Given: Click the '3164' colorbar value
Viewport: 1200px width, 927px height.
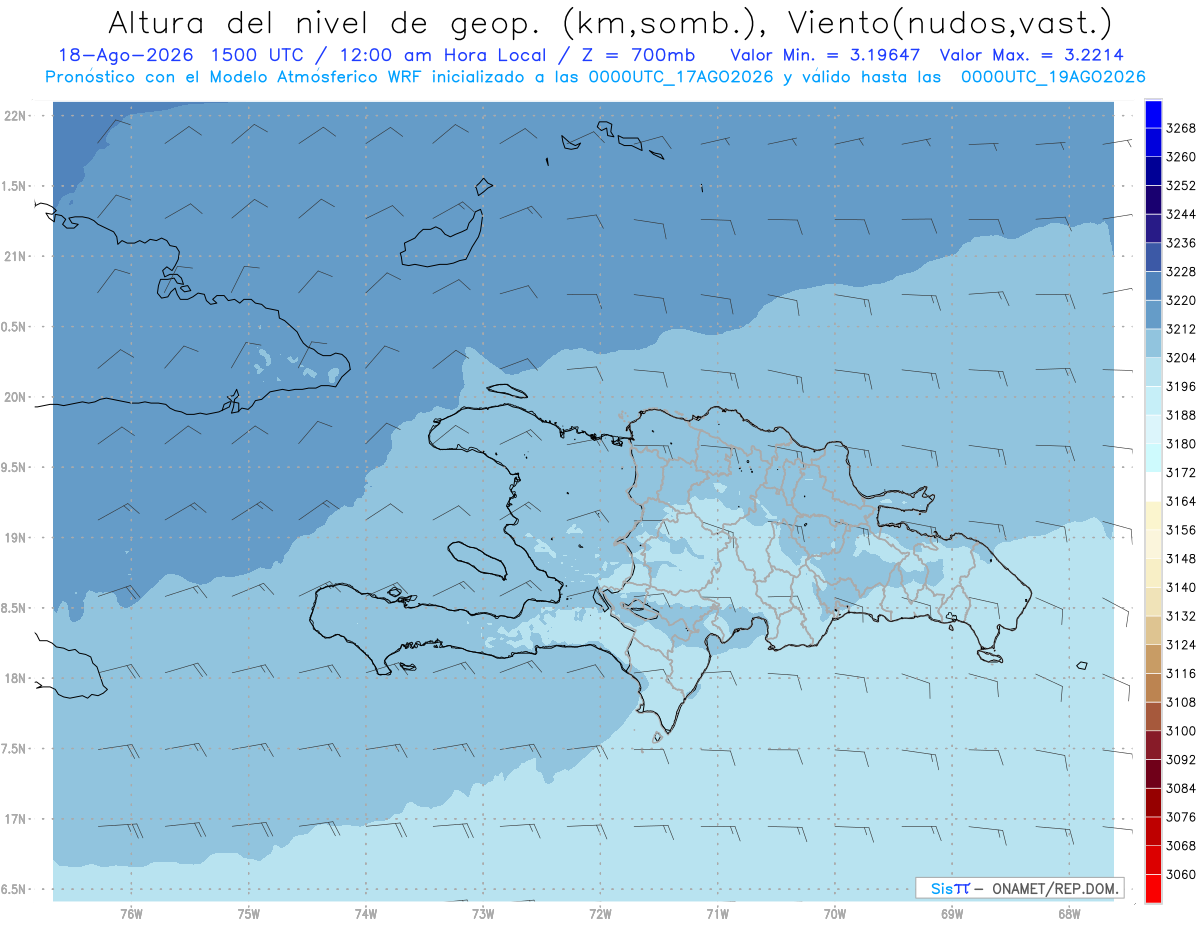Looking at the screenshot, I should click(x=1181, y=501).
